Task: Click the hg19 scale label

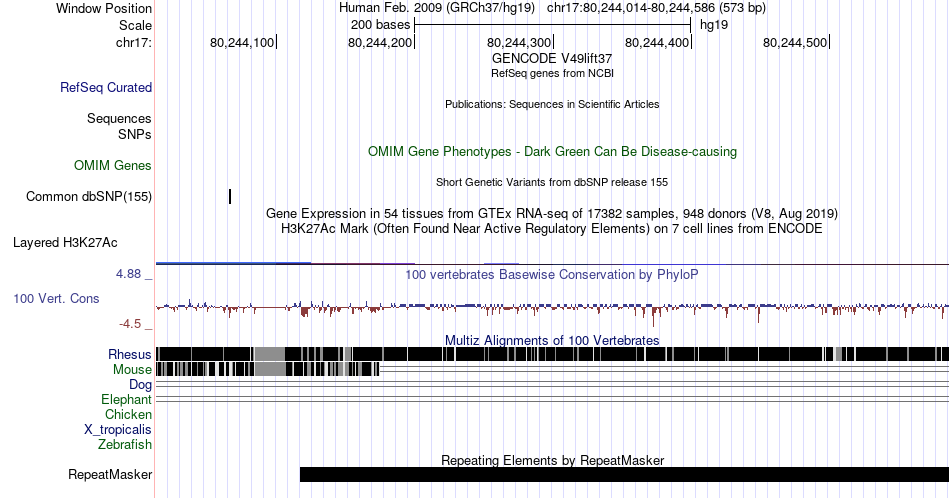Action: 714,25
